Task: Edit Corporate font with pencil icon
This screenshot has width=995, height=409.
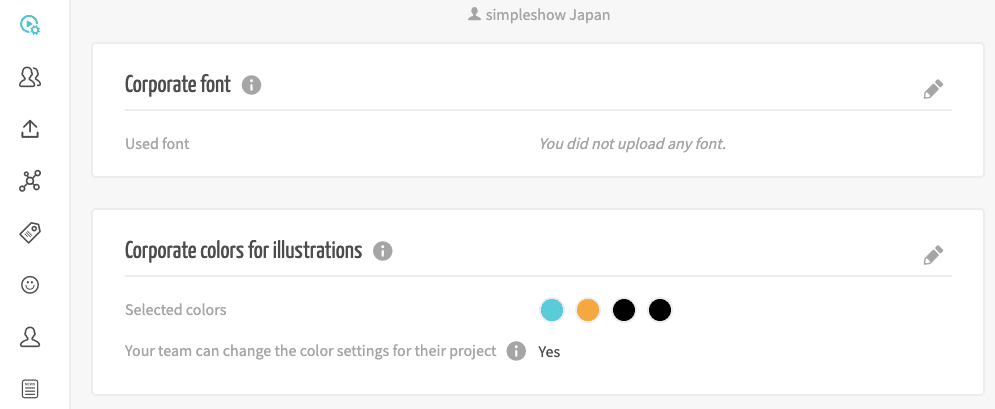Action: tap(933, 89)
